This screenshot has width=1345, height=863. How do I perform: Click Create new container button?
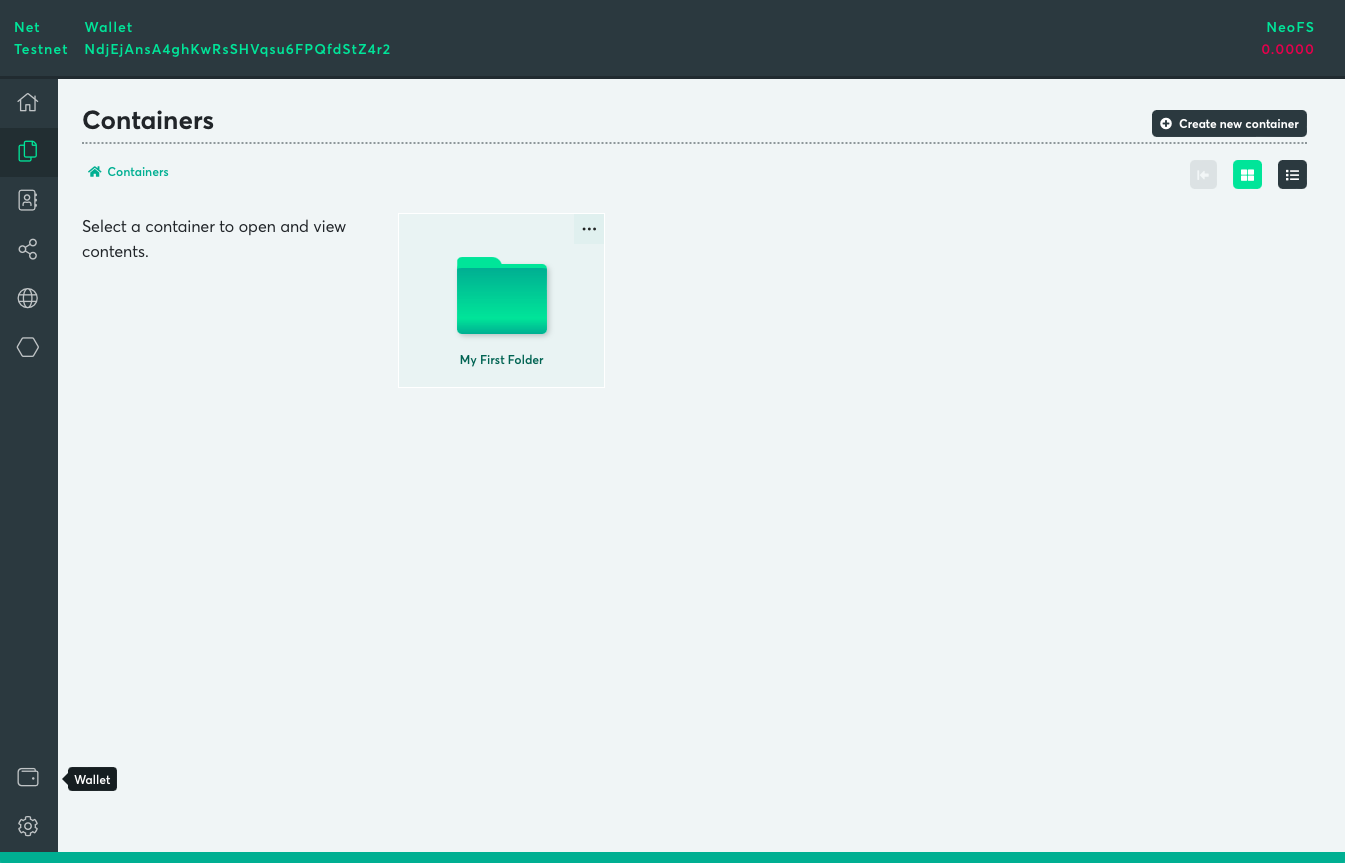1229,124
